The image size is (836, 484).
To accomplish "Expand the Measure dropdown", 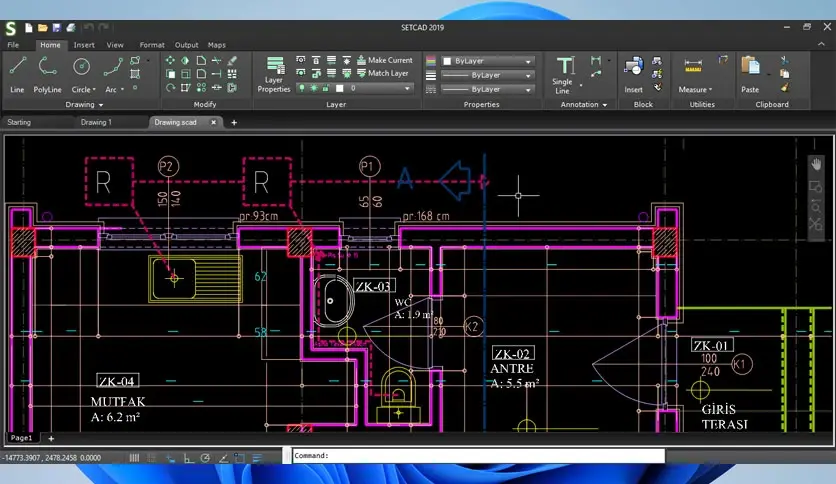I will 710,90.
